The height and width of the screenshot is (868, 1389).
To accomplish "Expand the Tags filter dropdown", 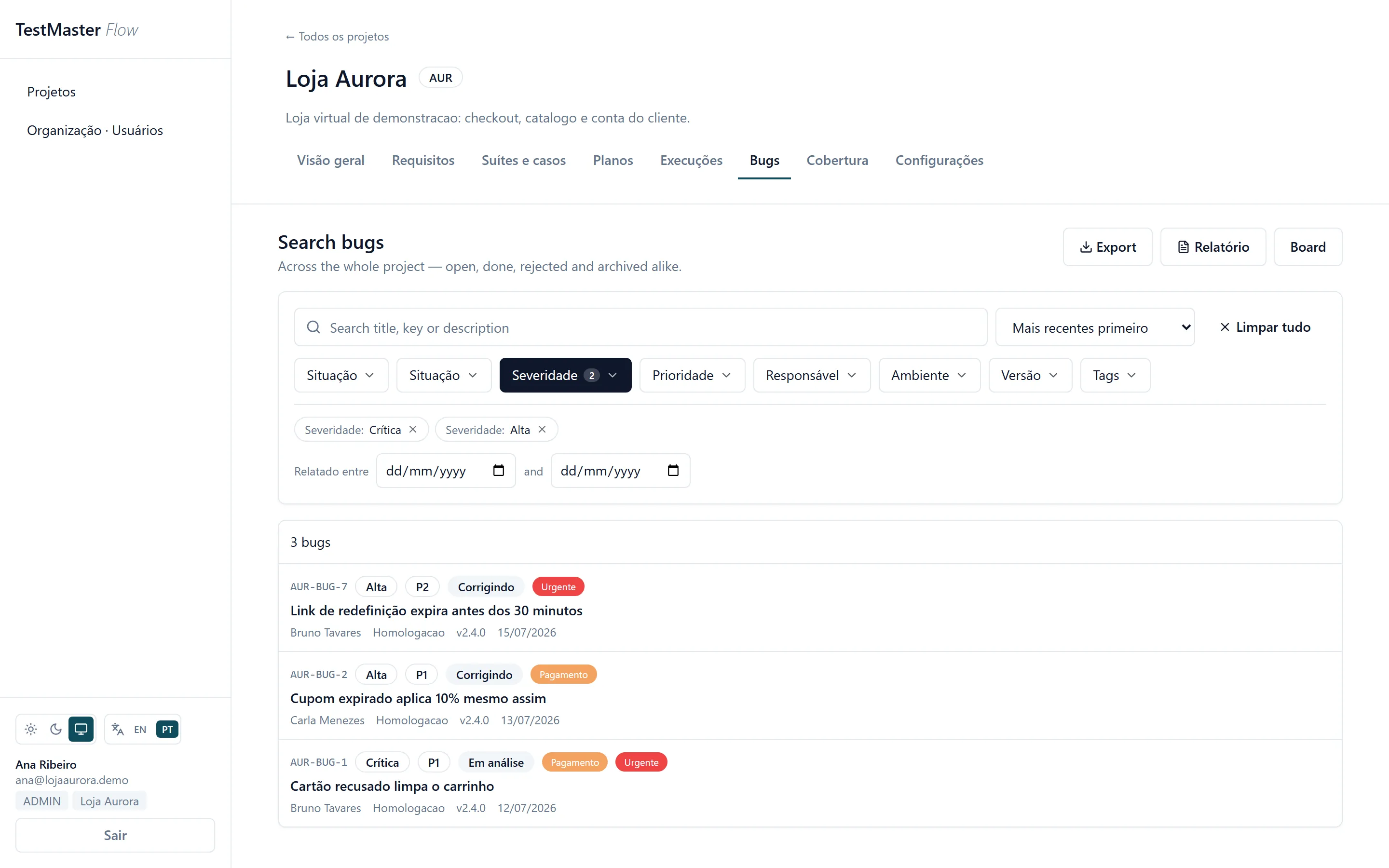I will point(1115,375).
